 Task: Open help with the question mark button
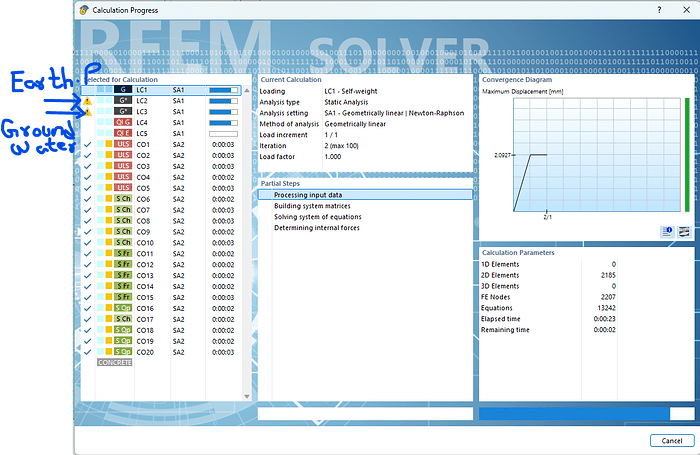659,10
